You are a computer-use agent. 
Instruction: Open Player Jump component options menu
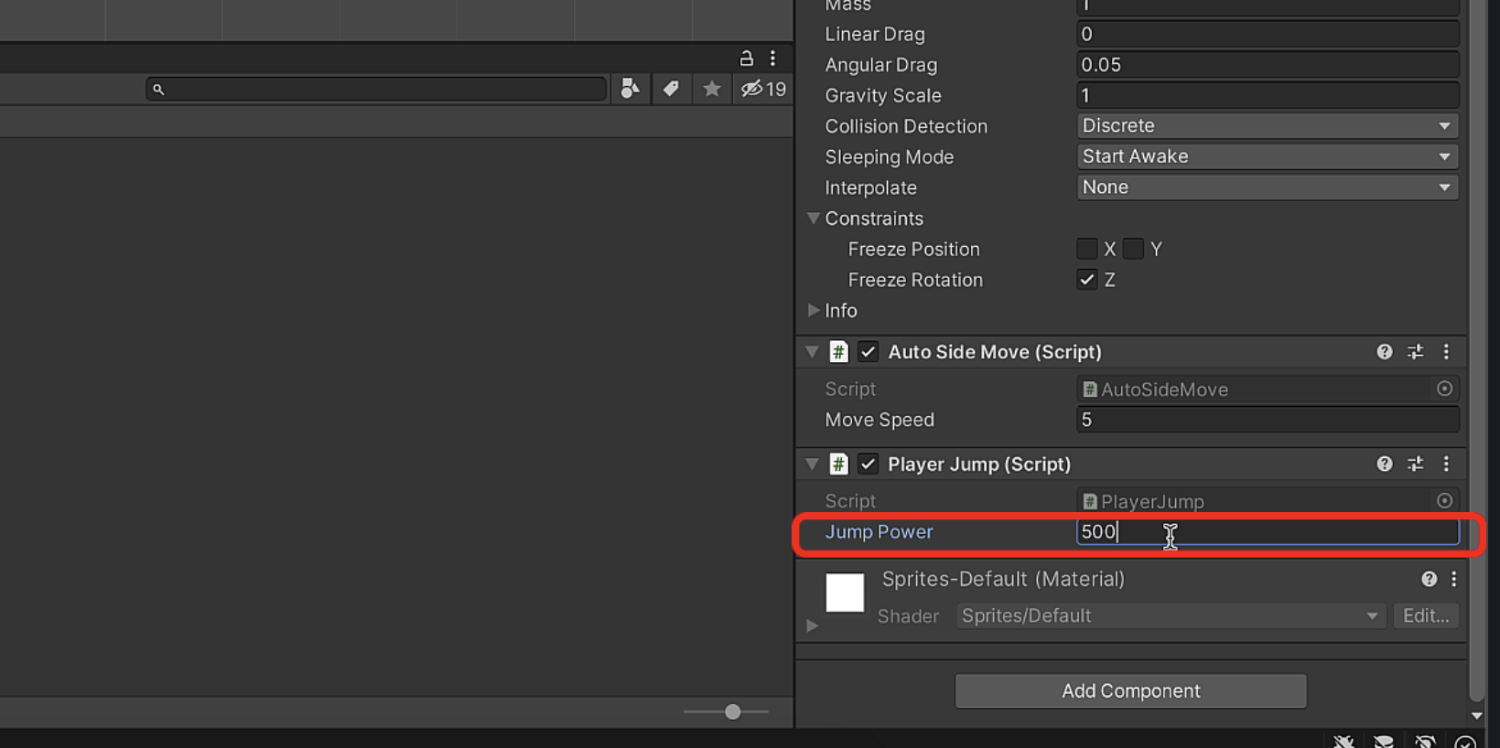(1446, 464)
